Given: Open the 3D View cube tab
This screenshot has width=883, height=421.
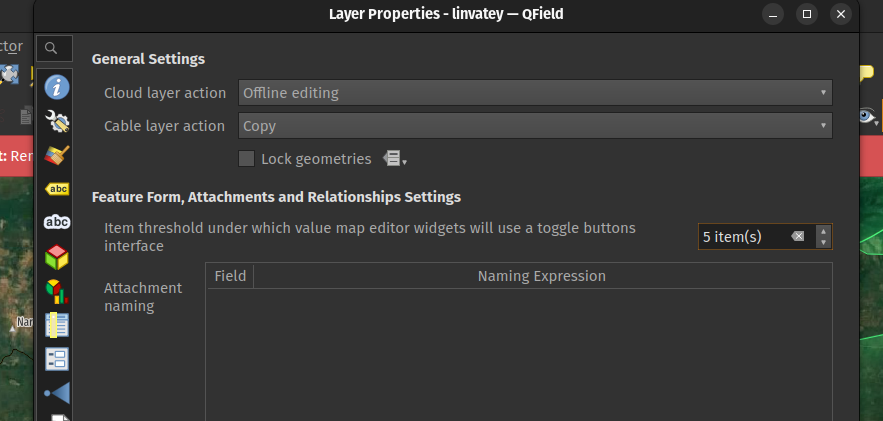Looking at the screenshot, I should (57, 256).
